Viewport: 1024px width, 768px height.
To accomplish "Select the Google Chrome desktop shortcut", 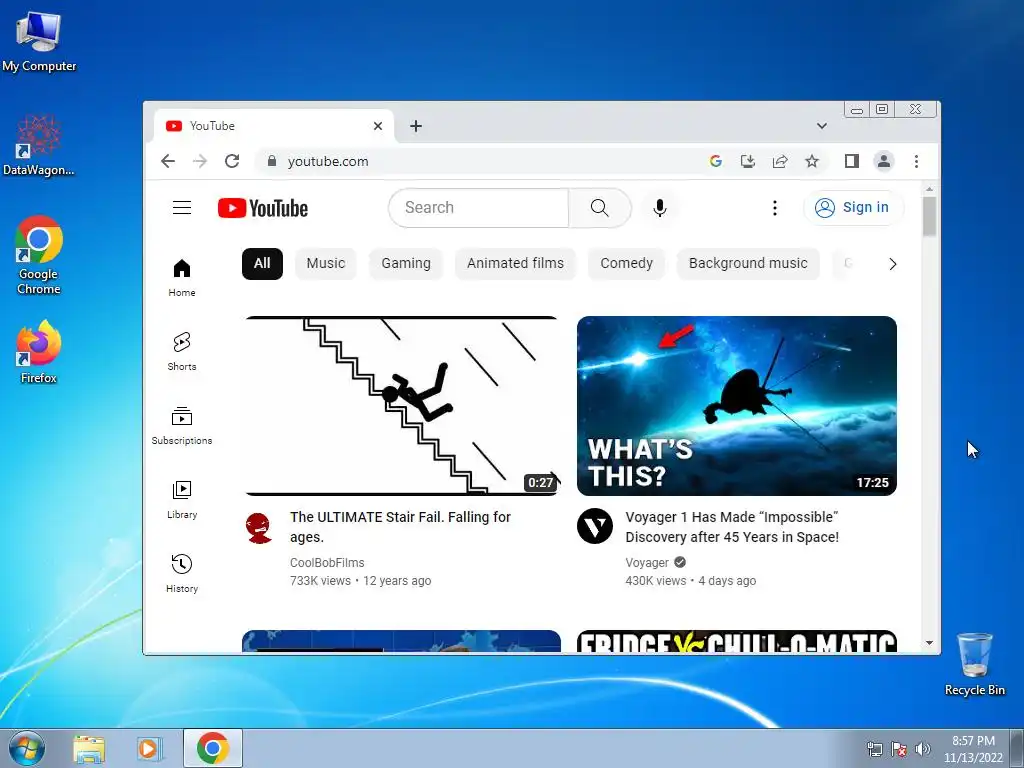I will 39,255.
